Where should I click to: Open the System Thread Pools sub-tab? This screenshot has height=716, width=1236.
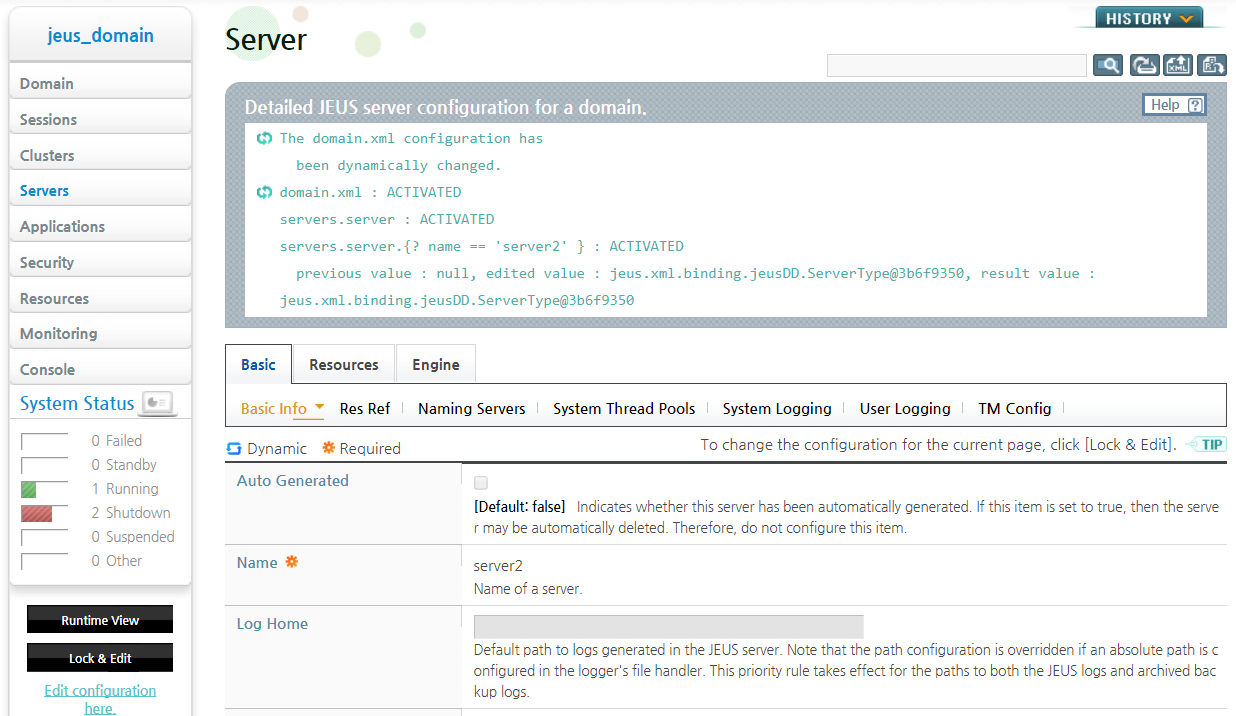click(624, 408)
